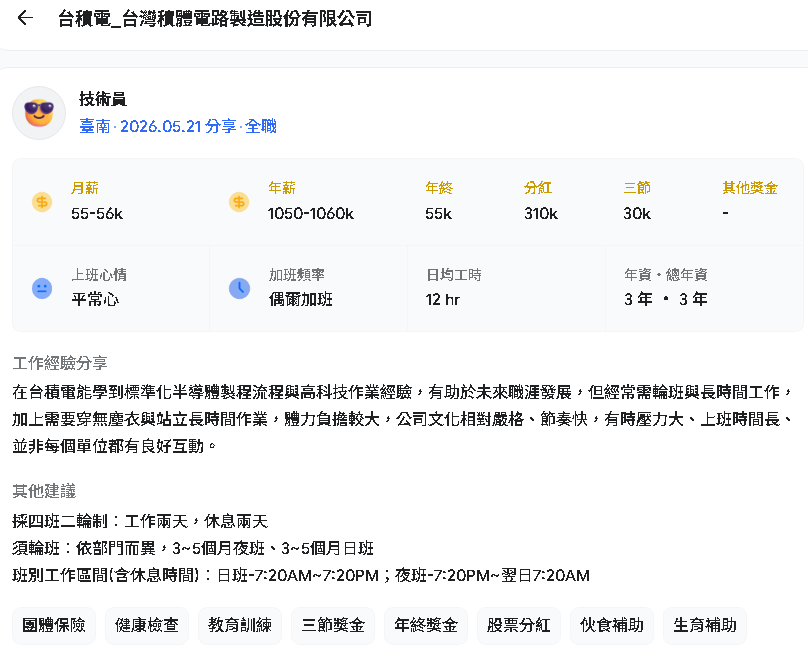This screenshot has width=808, height=652.
Task: Click the monthly salary 月薪 dollar coin icon
Action: [42, 202]
